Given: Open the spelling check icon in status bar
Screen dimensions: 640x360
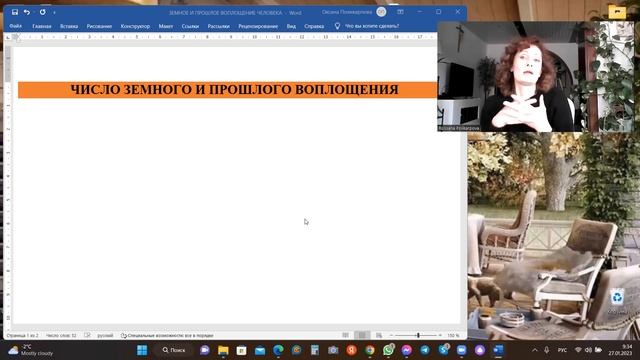Looking at the screenshot, I should 87,336.
